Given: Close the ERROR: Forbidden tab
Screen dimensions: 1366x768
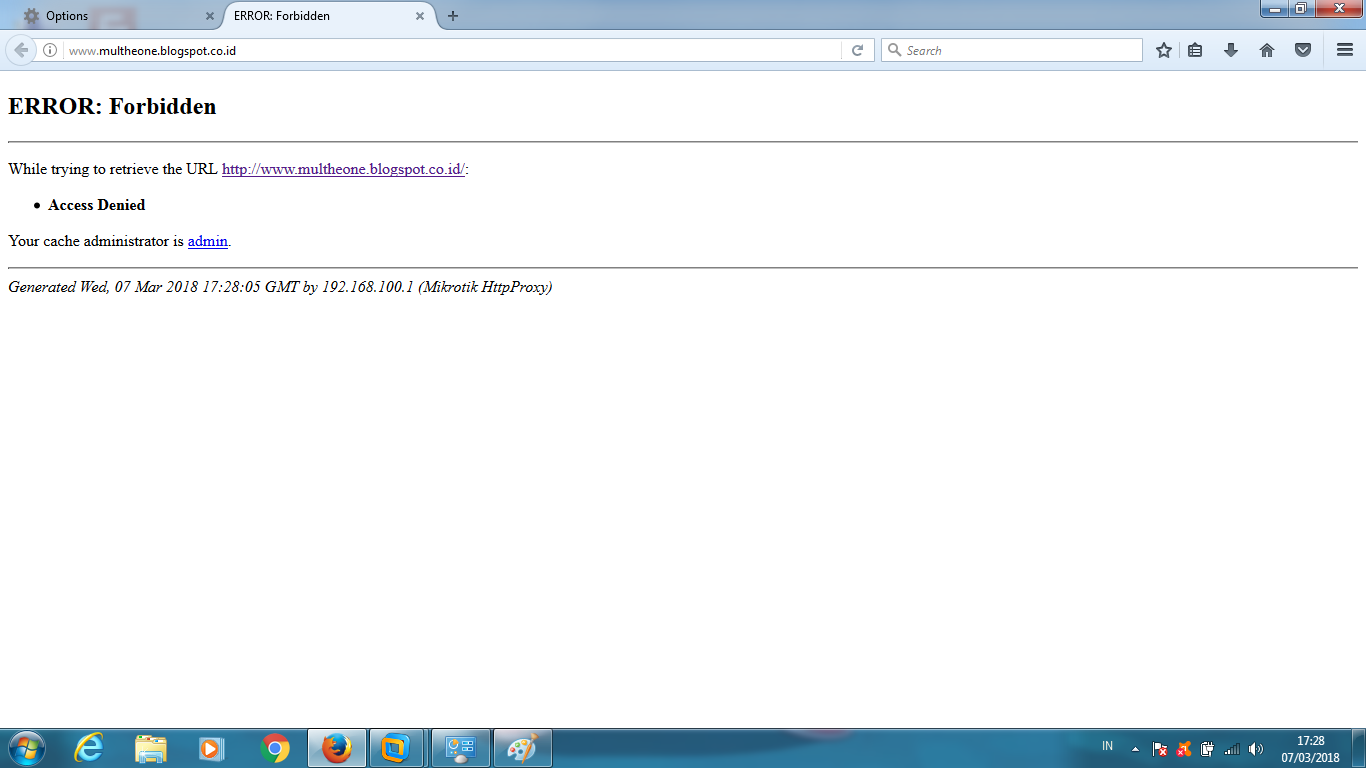Looking at the screenshot, I should click(421, 16).
